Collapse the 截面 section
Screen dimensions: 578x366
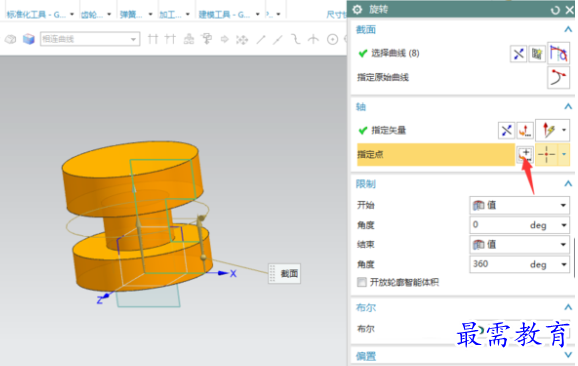point(568,29)
